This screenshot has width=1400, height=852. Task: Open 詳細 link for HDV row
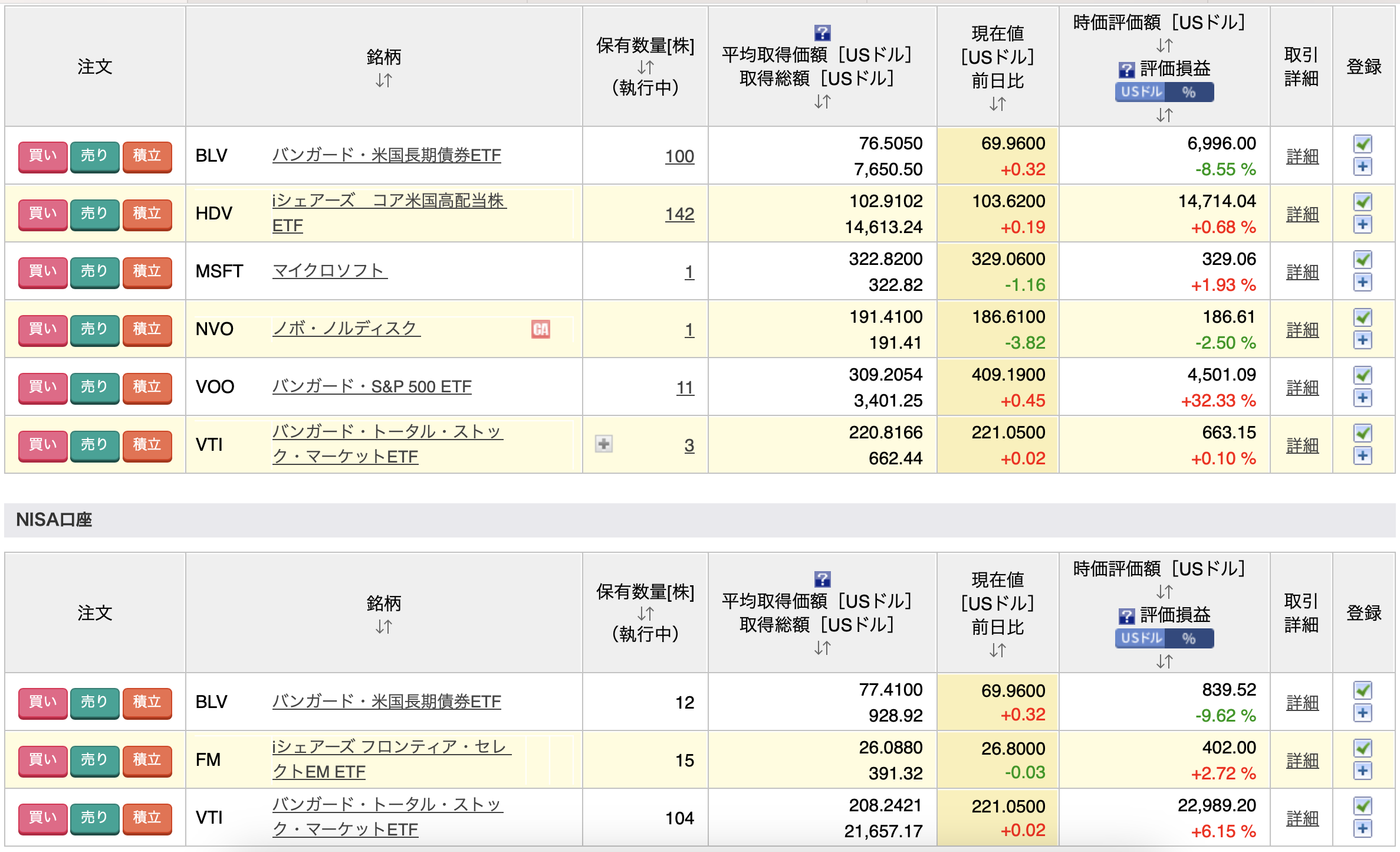(1302, 214)
